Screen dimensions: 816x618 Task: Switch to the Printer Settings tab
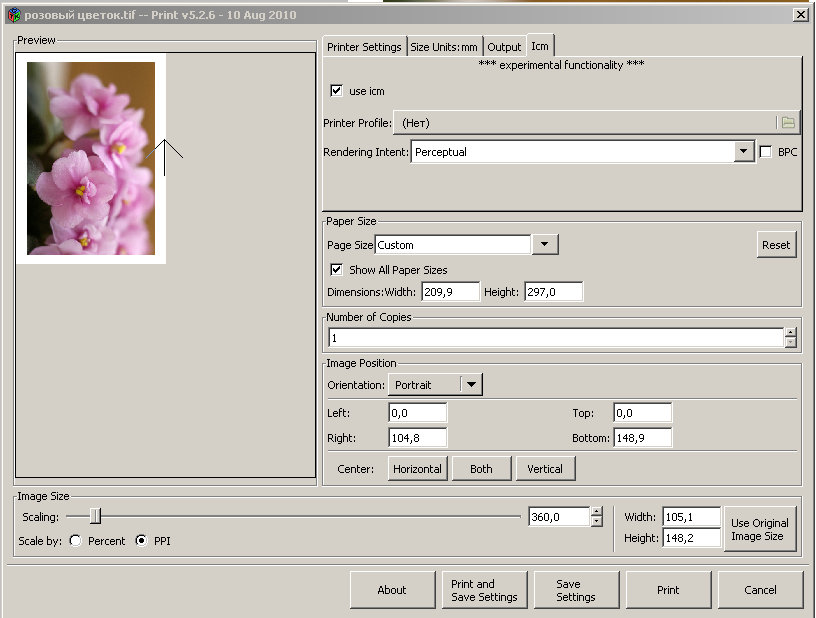point(364,47)
